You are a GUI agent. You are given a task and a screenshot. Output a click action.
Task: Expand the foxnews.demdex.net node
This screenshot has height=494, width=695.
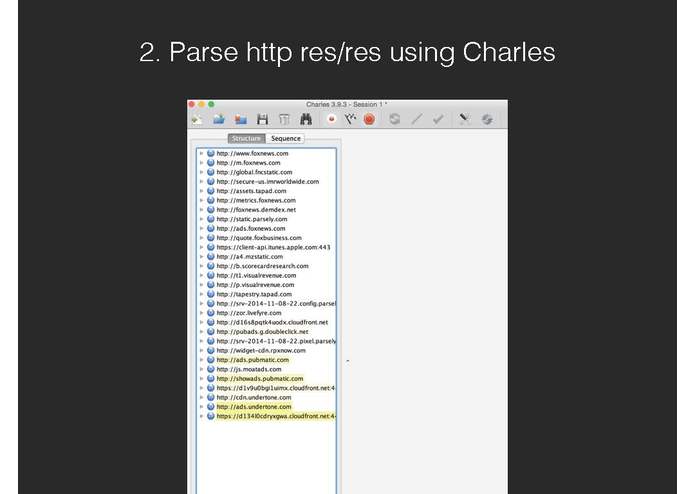(202, 210)
